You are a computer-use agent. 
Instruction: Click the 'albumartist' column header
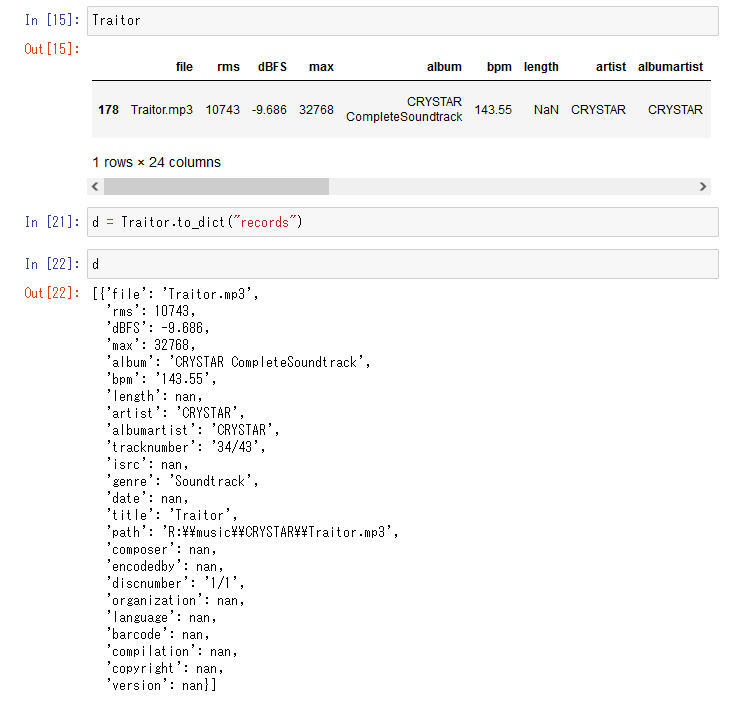coord(670,67)
